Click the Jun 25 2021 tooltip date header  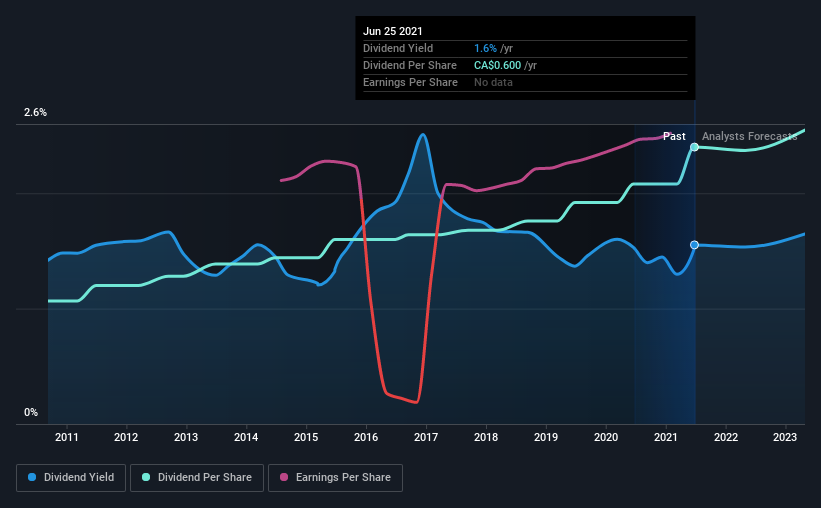tap(393, 31)
